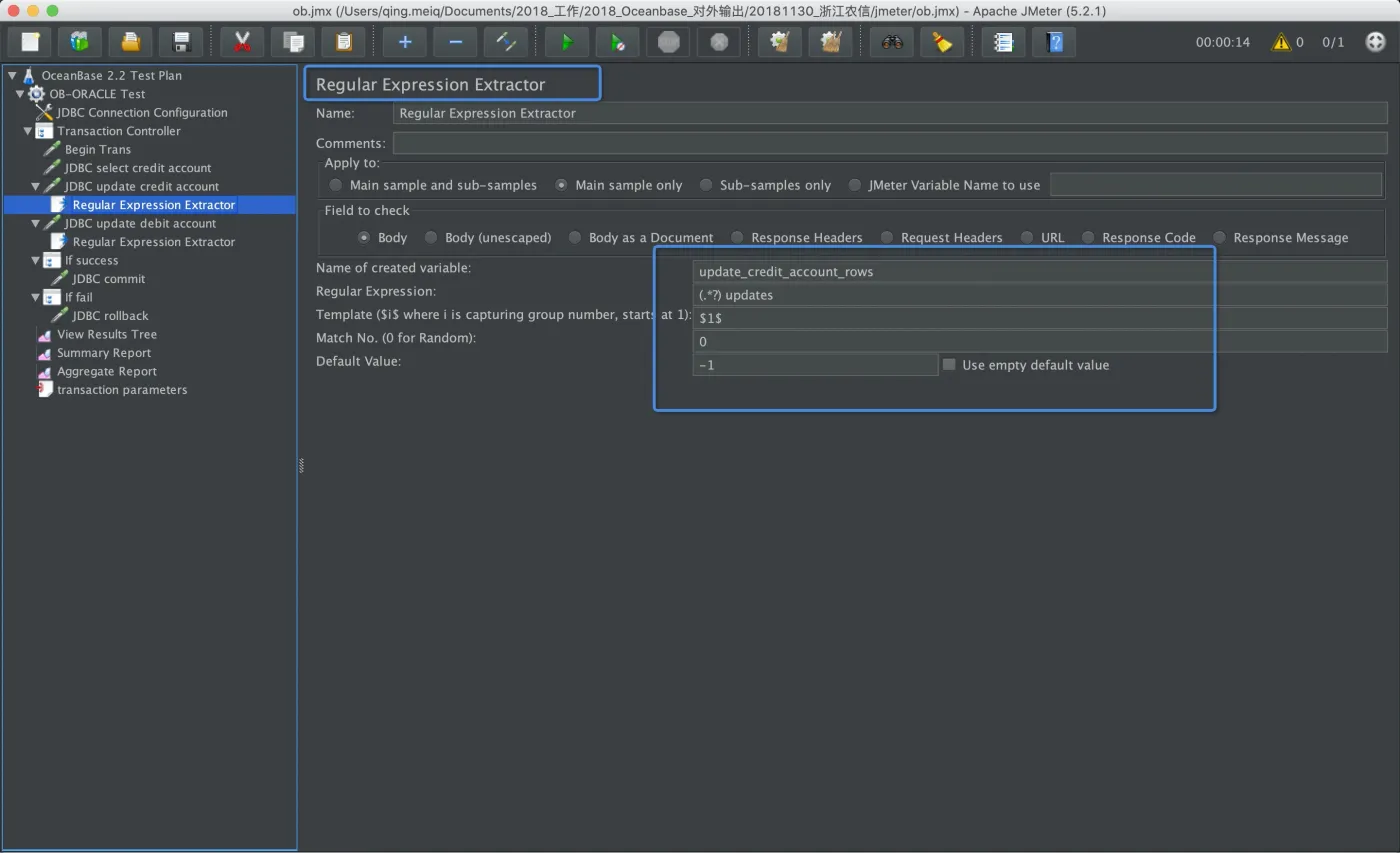This screenshot has width=1400, height=853.
Task: Collapse the If fail controller
Action: (36, 297)
